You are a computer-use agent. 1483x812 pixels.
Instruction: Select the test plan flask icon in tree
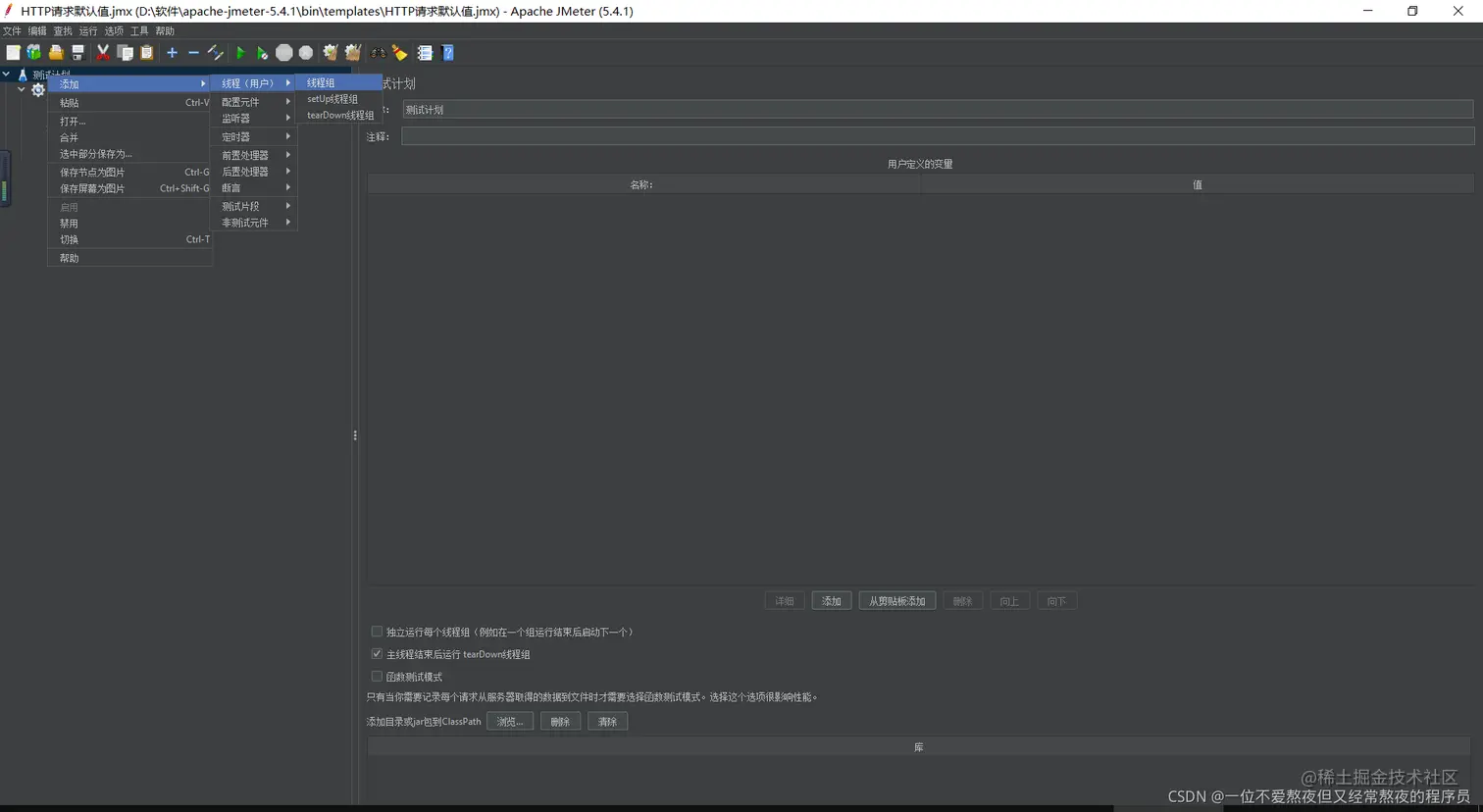pyautogui.click(x=23, y=75)
